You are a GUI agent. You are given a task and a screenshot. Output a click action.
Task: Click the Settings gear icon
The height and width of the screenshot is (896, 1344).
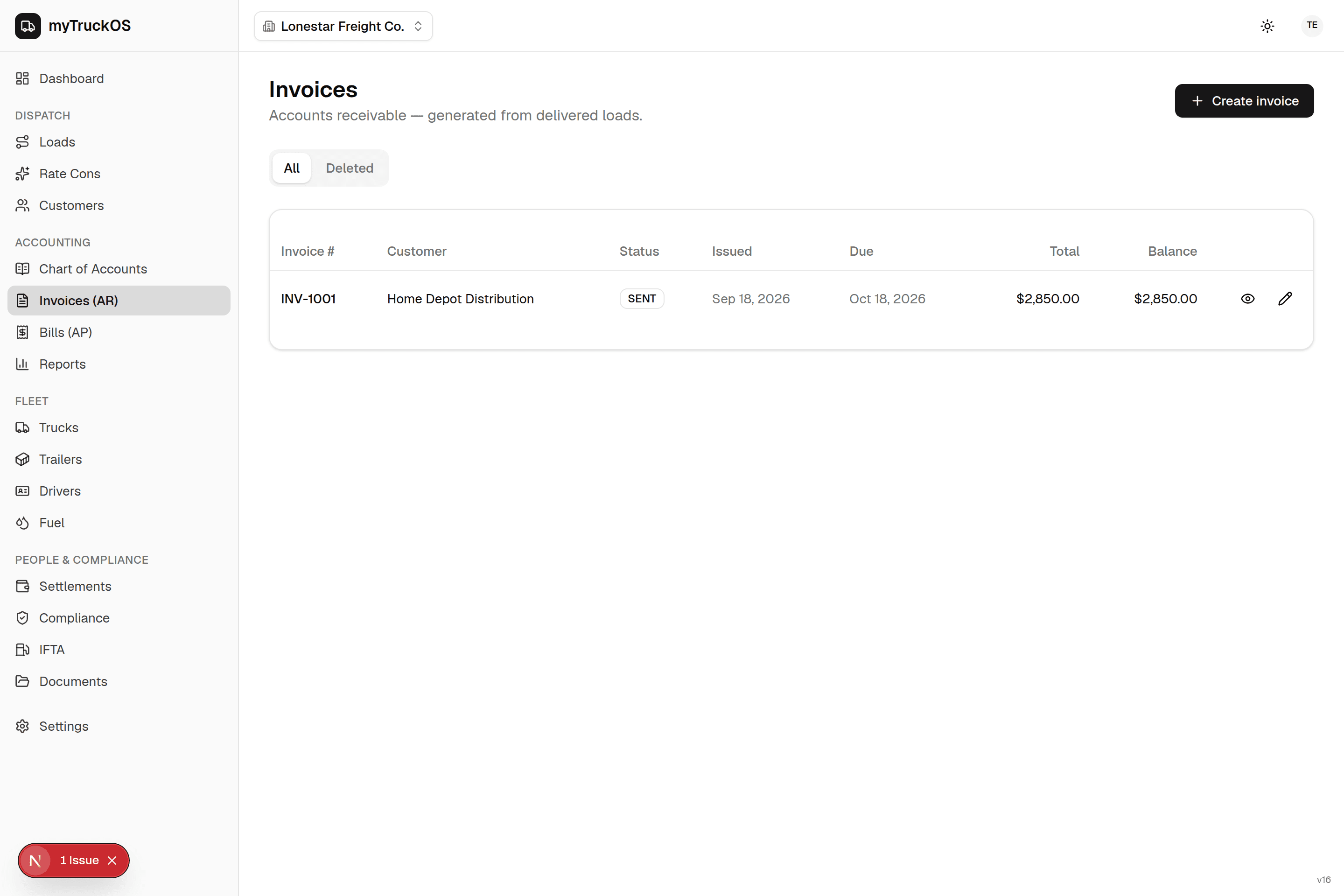tap(22, 726)
